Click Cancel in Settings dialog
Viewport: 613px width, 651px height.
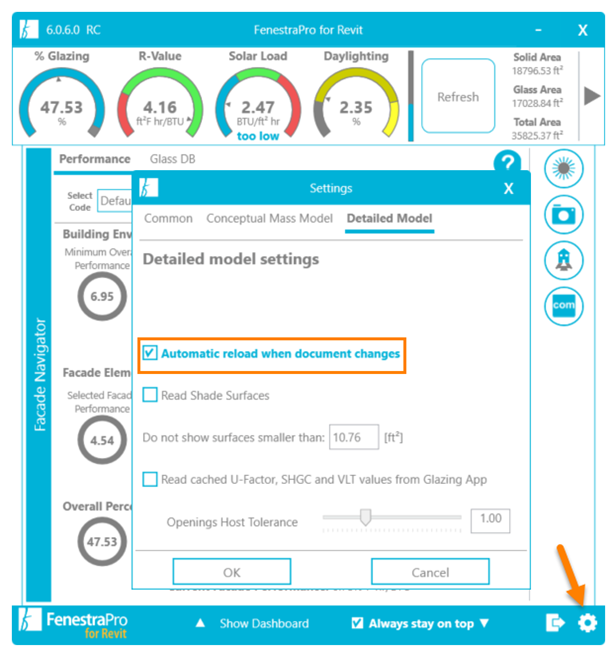(430, 572)
